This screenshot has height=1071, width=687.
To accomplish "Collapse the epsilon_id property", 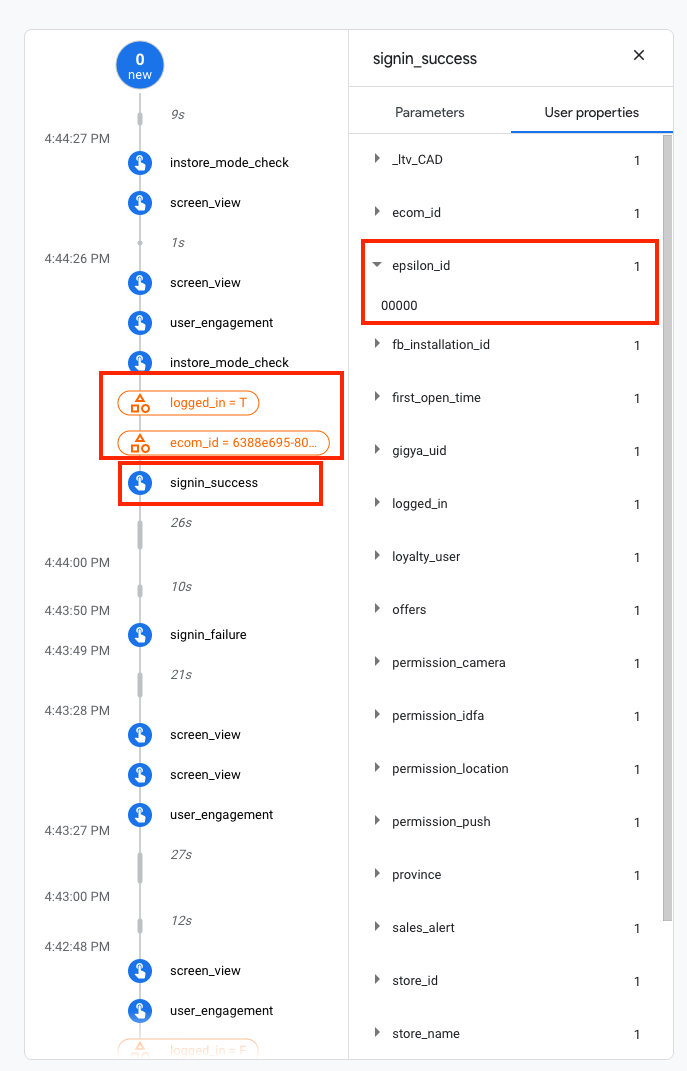I will (x=377, y=265).
